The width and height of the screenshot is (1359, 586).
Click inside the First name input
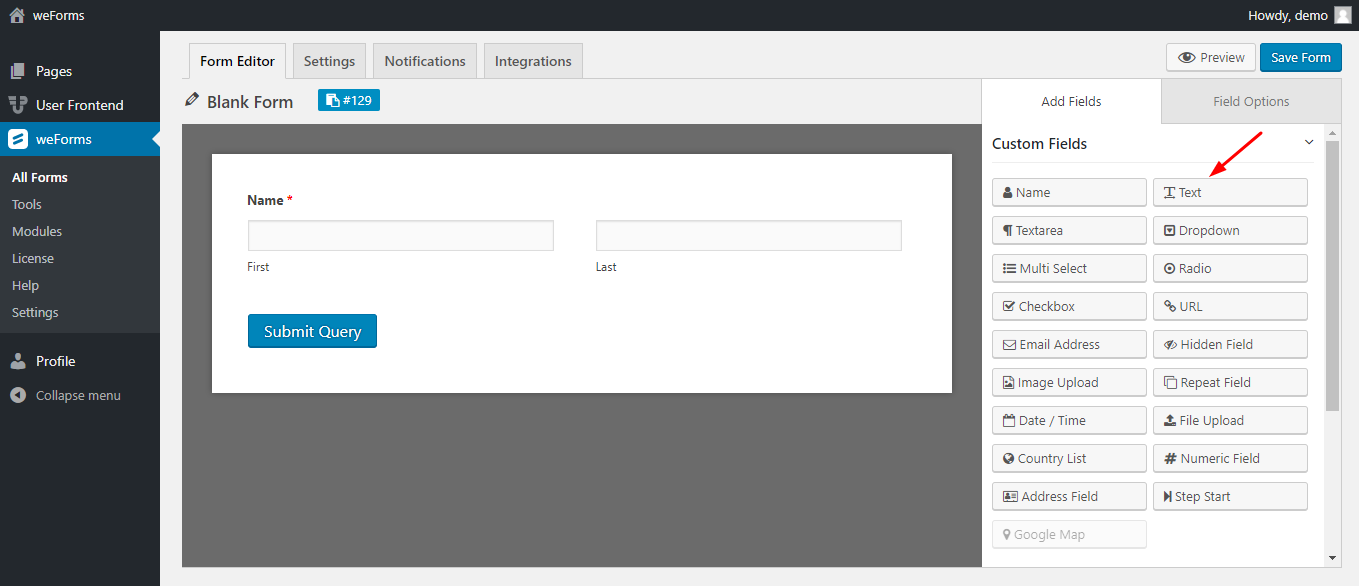(400, 235)
